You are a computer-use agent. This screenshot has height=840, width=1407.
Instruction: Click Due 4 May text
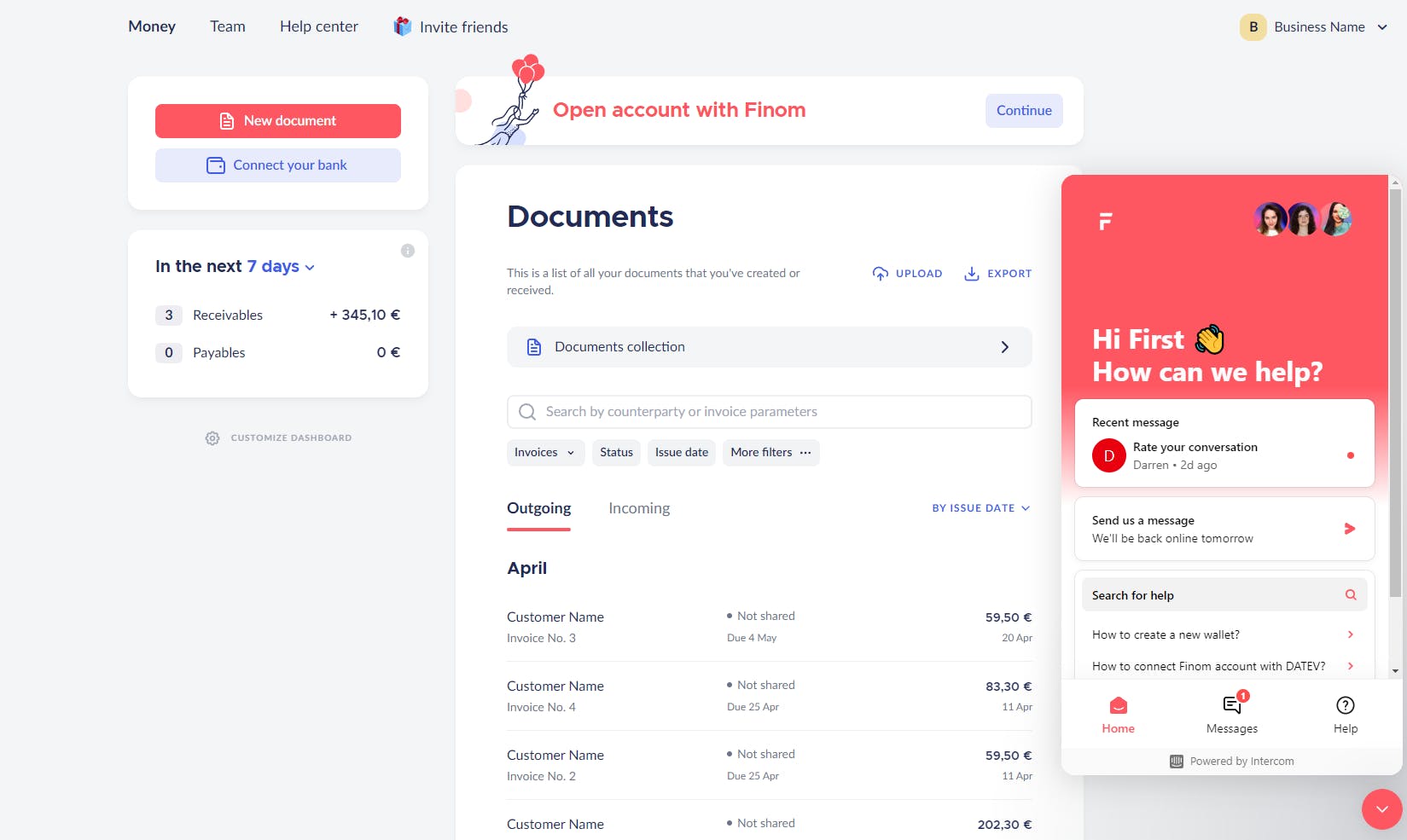(x=752, y=638)
